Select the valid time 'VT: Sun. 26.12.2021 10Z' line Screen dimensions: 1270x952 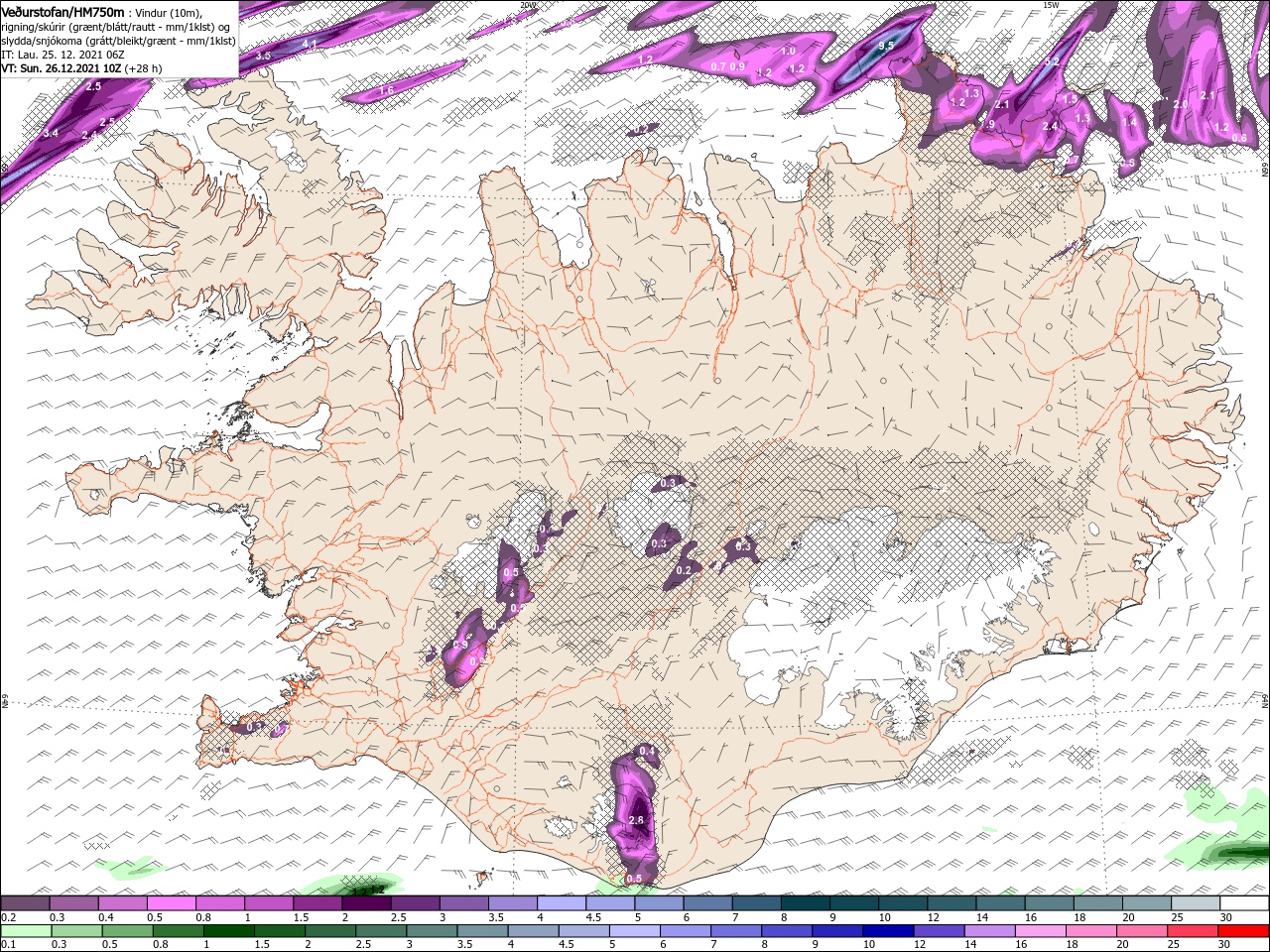[62, 68]
